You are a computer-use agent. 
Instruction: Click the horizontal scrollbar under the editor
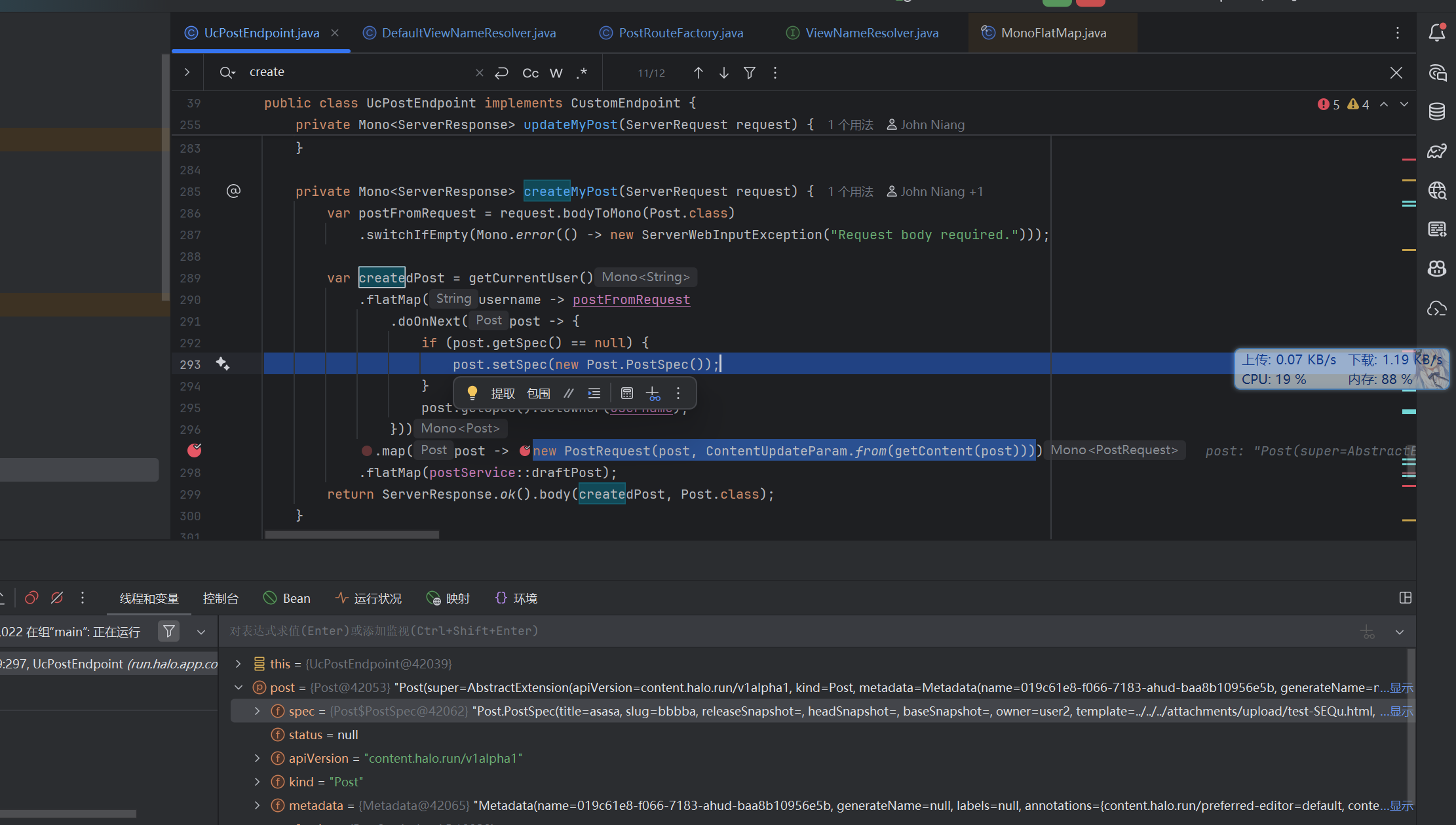pos(352,535)
